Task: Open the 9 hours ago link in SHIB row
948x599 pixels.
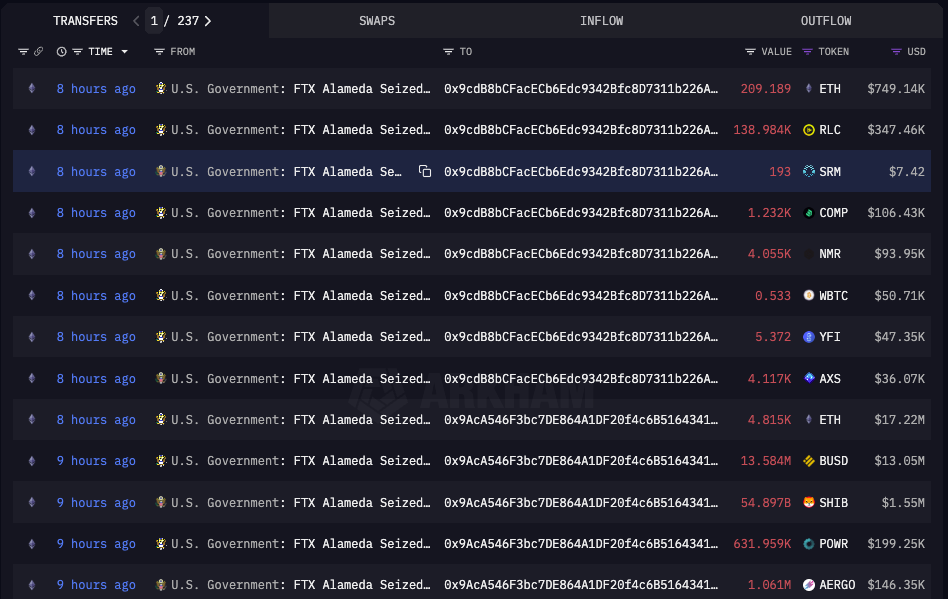Action: pos(96,502)
